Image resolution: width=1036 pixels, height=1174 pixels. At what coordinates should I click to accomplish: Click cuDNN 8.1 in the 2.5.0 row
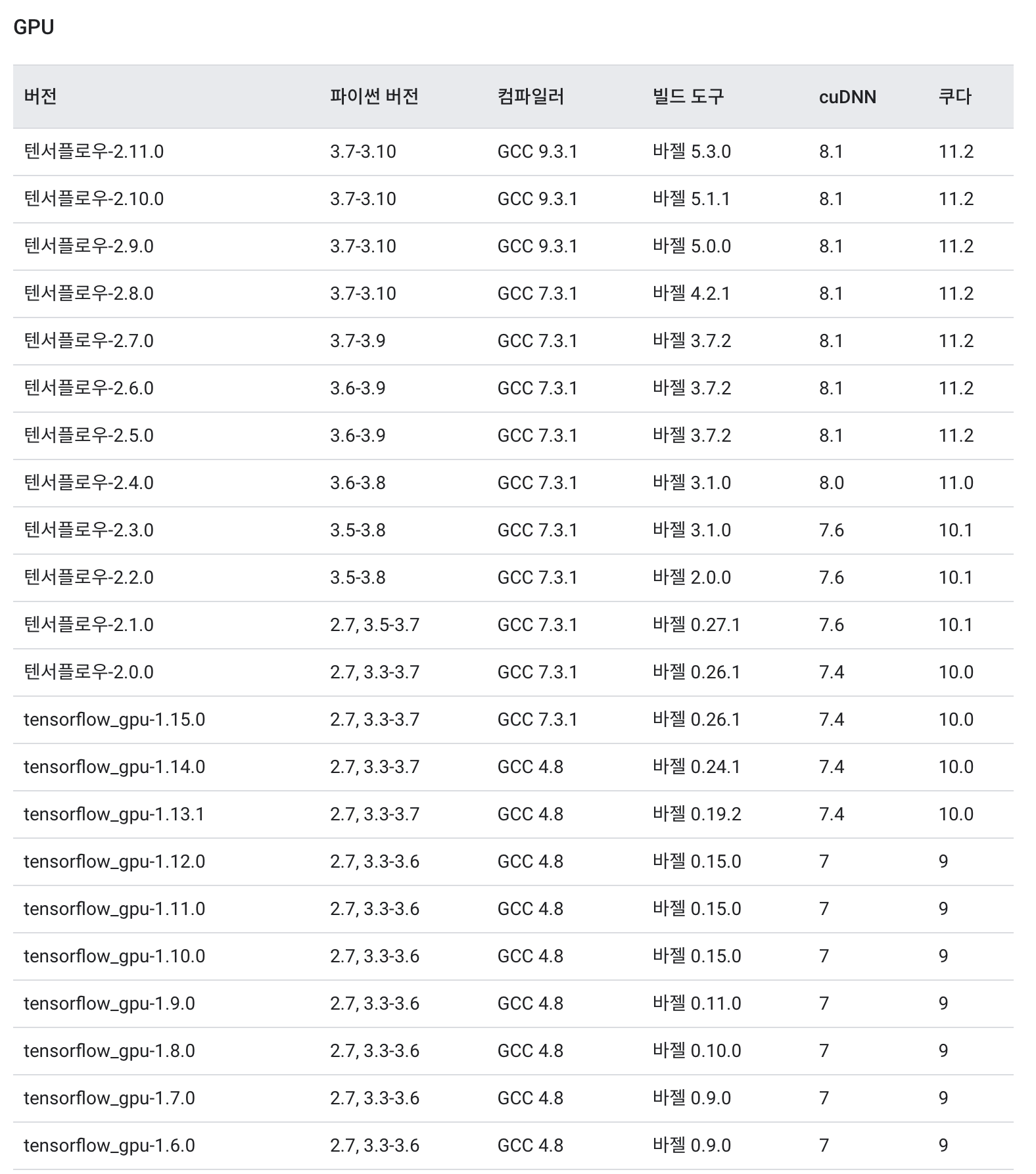(831, 436)
